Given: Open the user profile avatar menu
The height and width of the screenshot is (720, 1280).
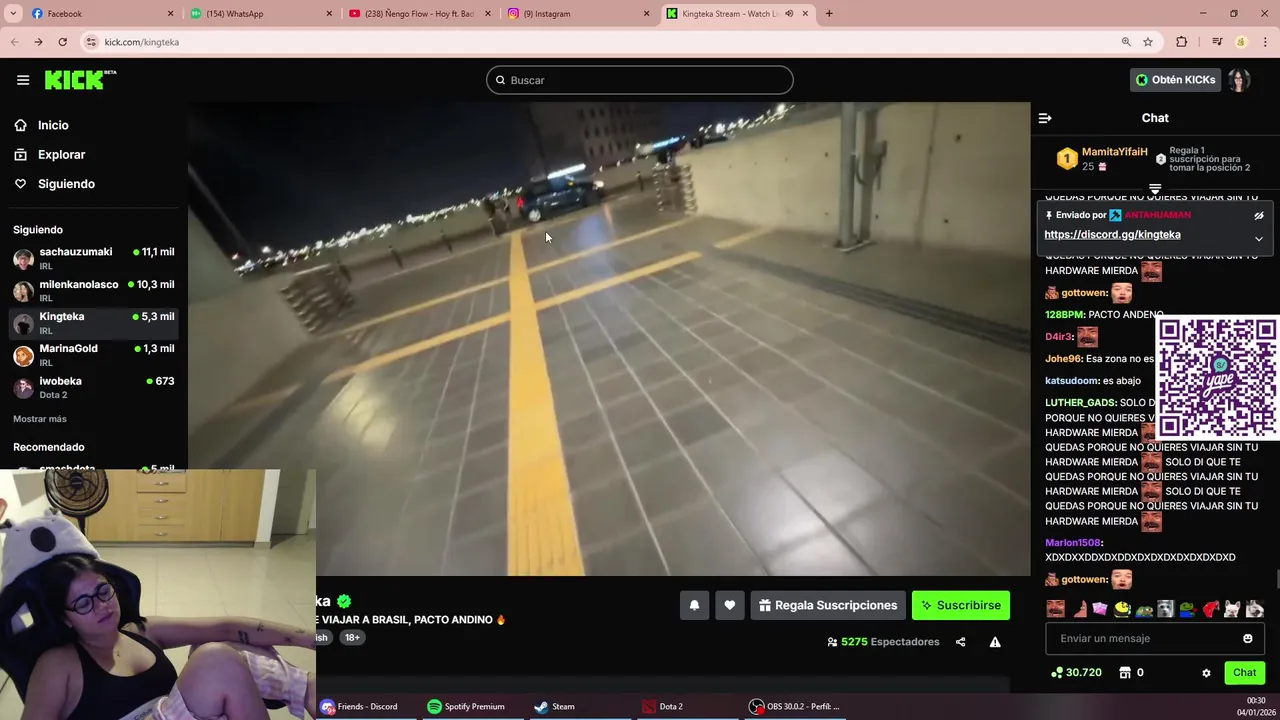Looking at the screenshot, I should click(x=1240, y=80).
